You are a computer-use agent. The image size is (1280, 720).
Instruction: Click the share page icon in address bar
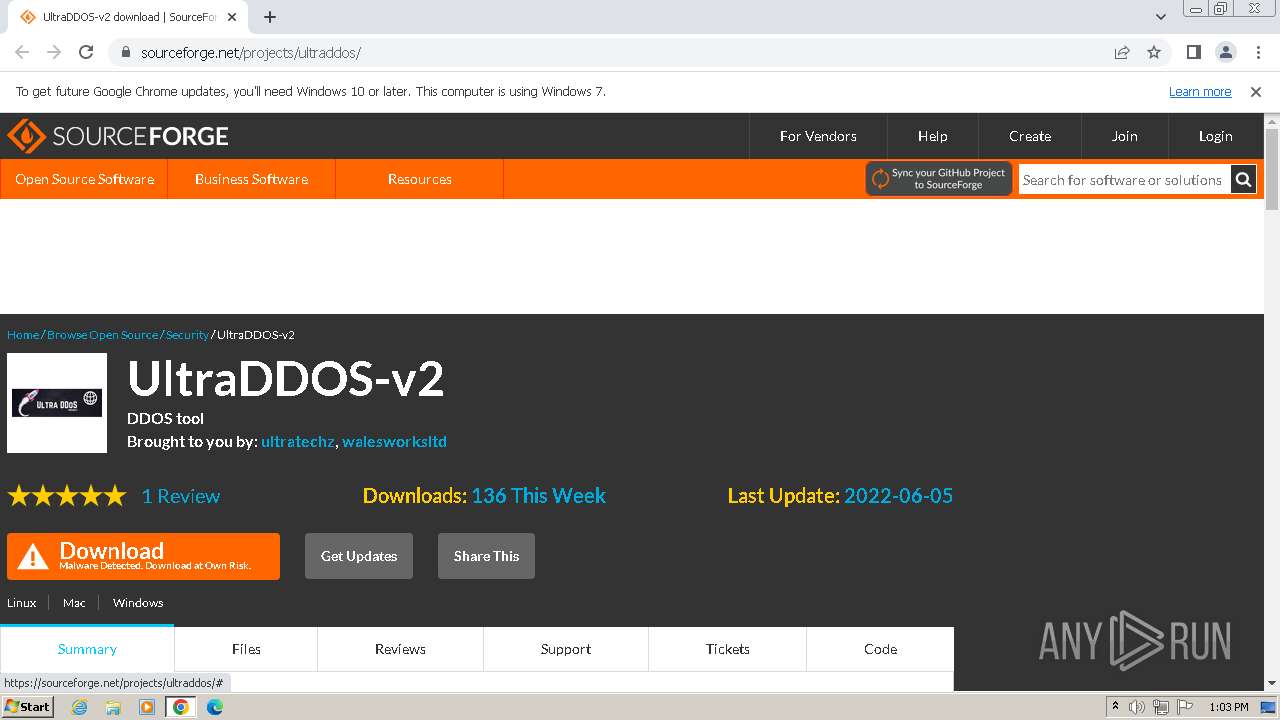click(x=1122, y=52)
